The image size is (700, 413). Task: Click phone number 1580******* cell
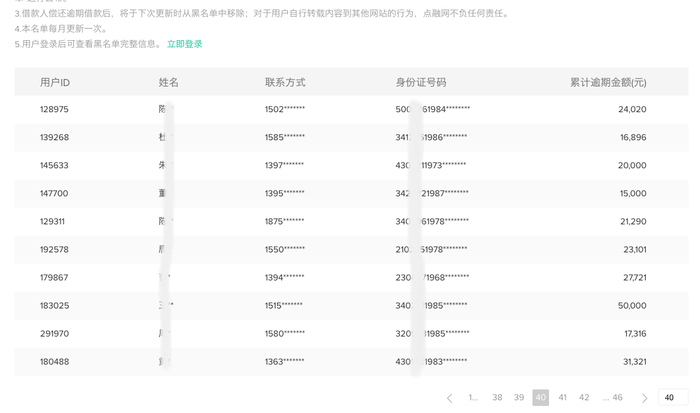[285, 334]
